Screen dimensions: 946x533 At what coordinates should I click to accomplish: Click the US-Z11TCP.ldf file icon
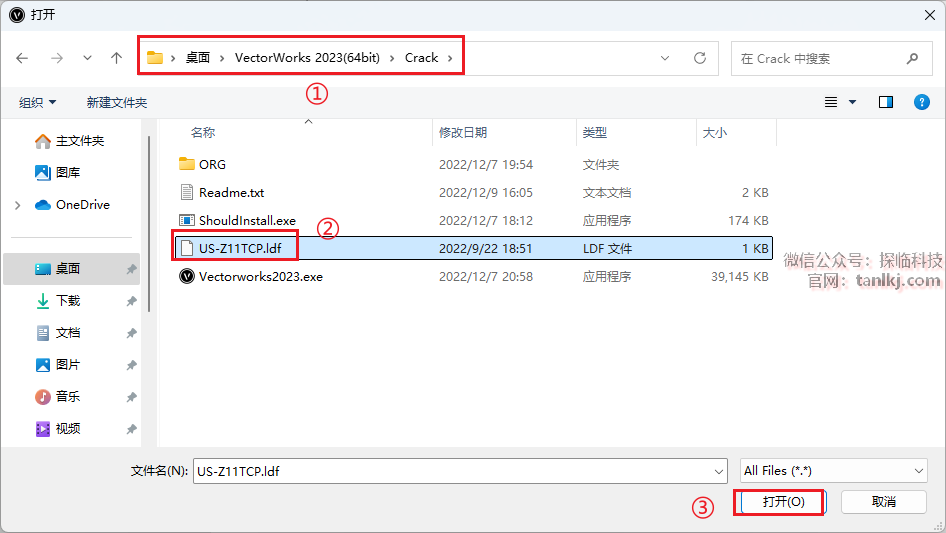pos(187,248)
